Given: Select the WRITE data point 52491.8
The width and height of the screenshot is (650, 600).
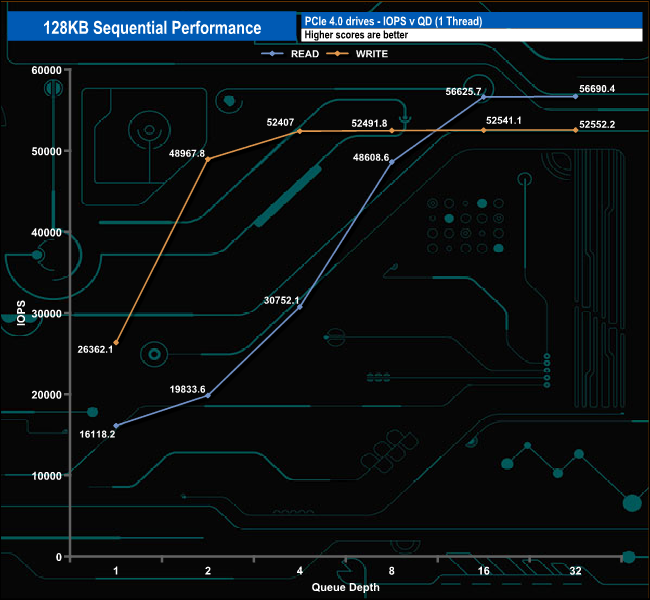Looking at the screenshot, I should tap(392, 131).
